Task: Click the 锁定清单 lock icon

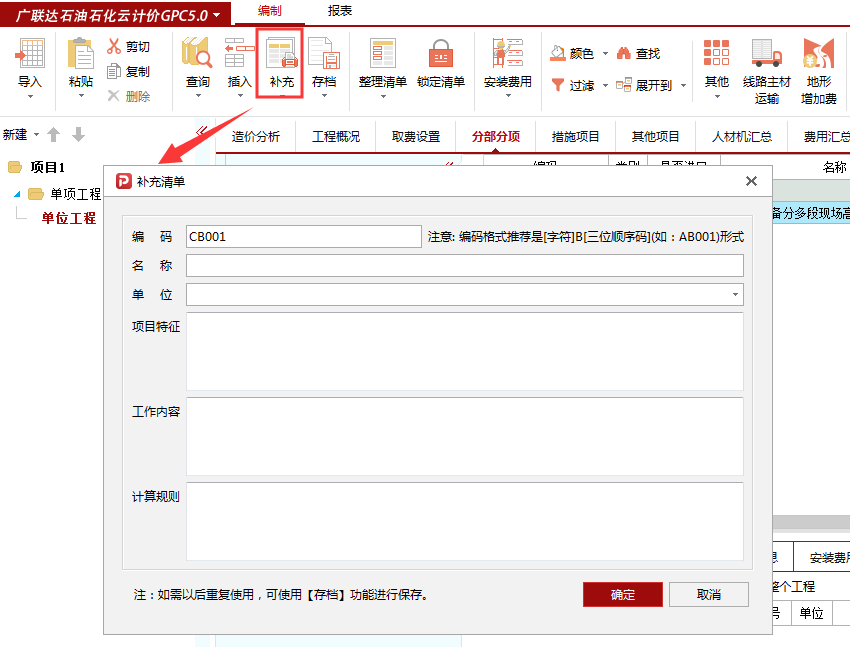Action: (x=441, y=55)
